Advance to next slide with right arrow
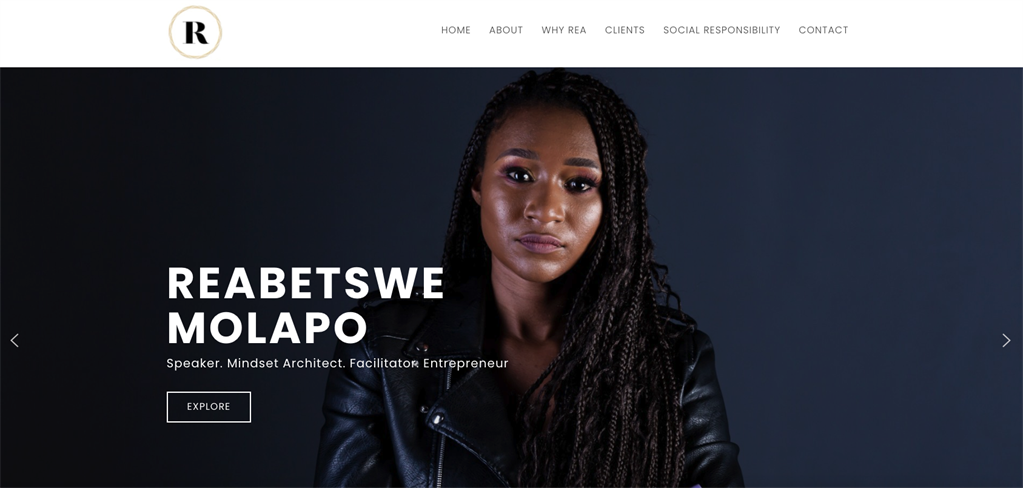 point(1006,340)
